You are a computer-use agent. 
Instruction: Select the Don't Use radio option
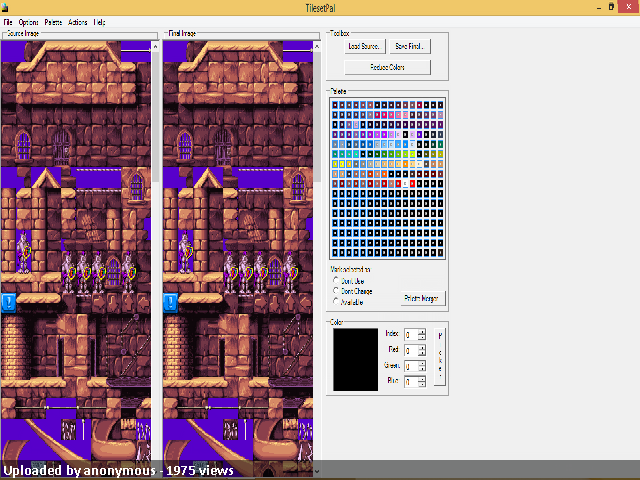point(336,280)
